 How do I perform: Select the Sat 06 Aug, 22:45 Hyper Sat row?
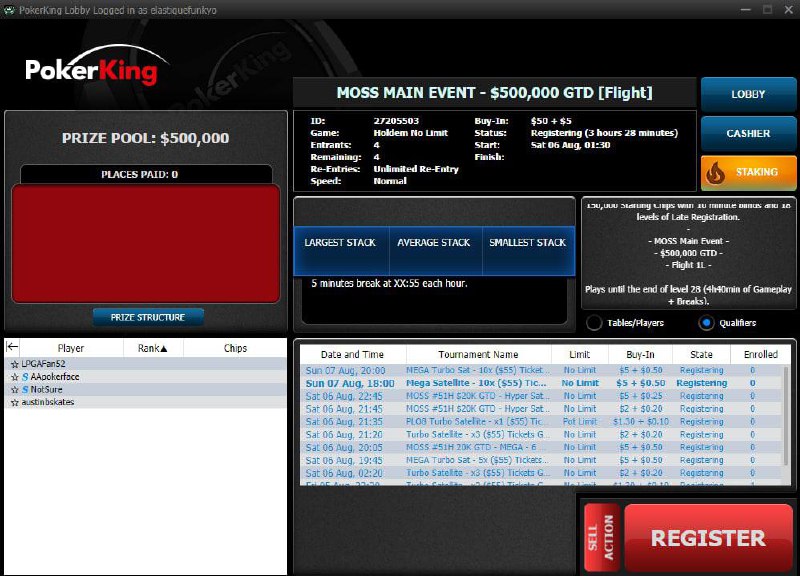tap(542, 396)
